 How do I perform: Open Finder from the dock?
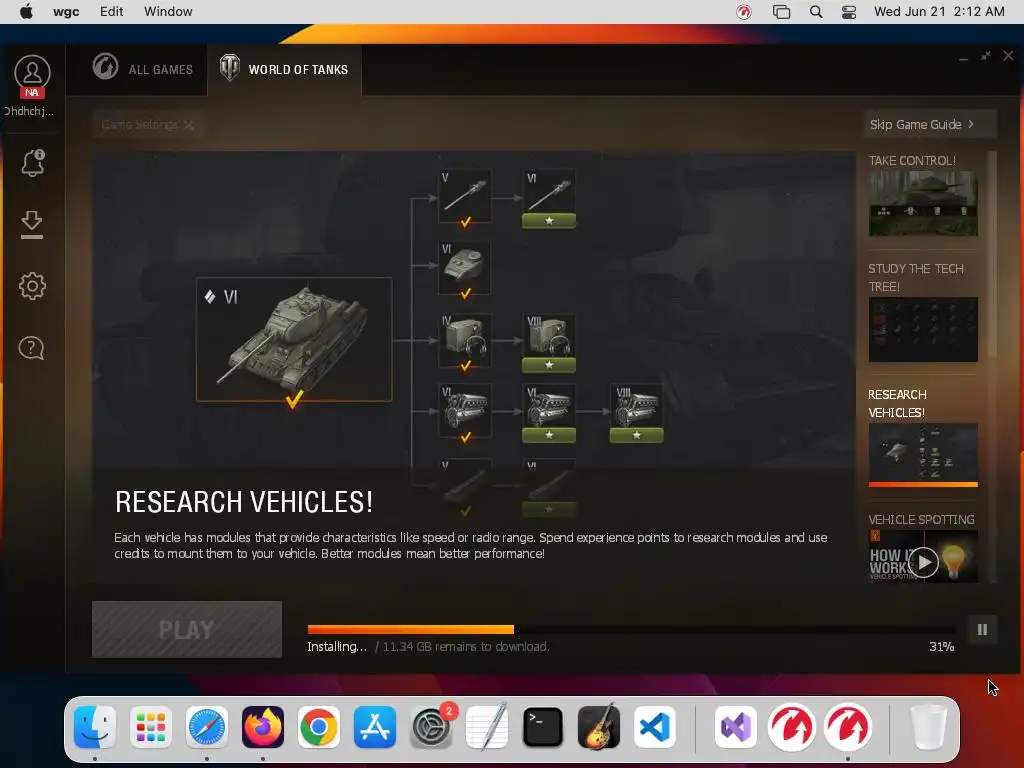point(95,727)
